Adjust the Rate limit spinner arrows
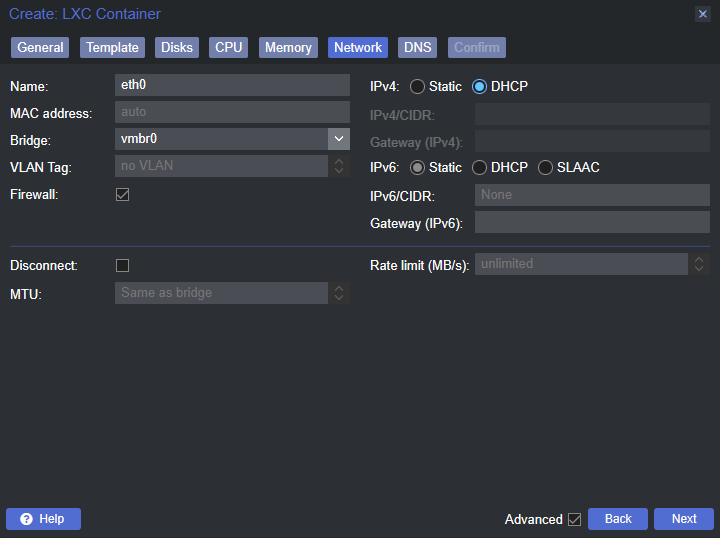This screenshot has height=538, width=720. pos(699,264)
